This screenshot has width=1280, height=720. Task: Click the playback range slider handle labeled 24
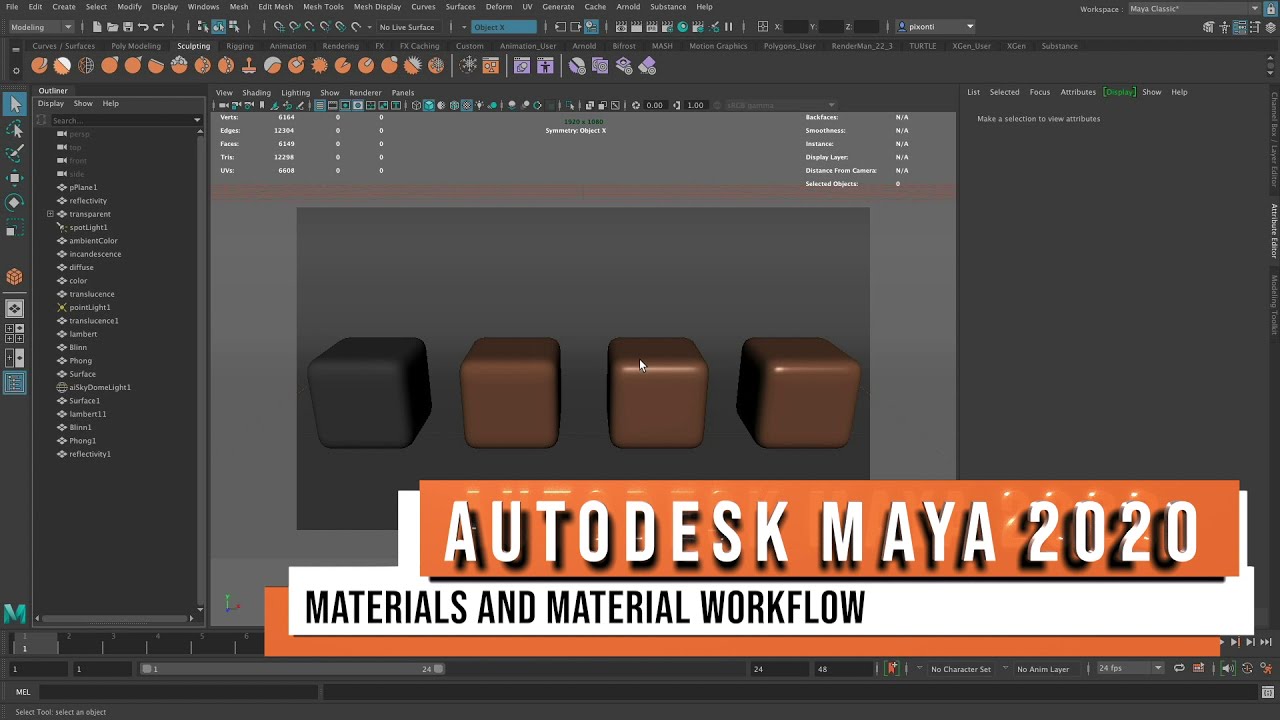(x=438, y=669)
